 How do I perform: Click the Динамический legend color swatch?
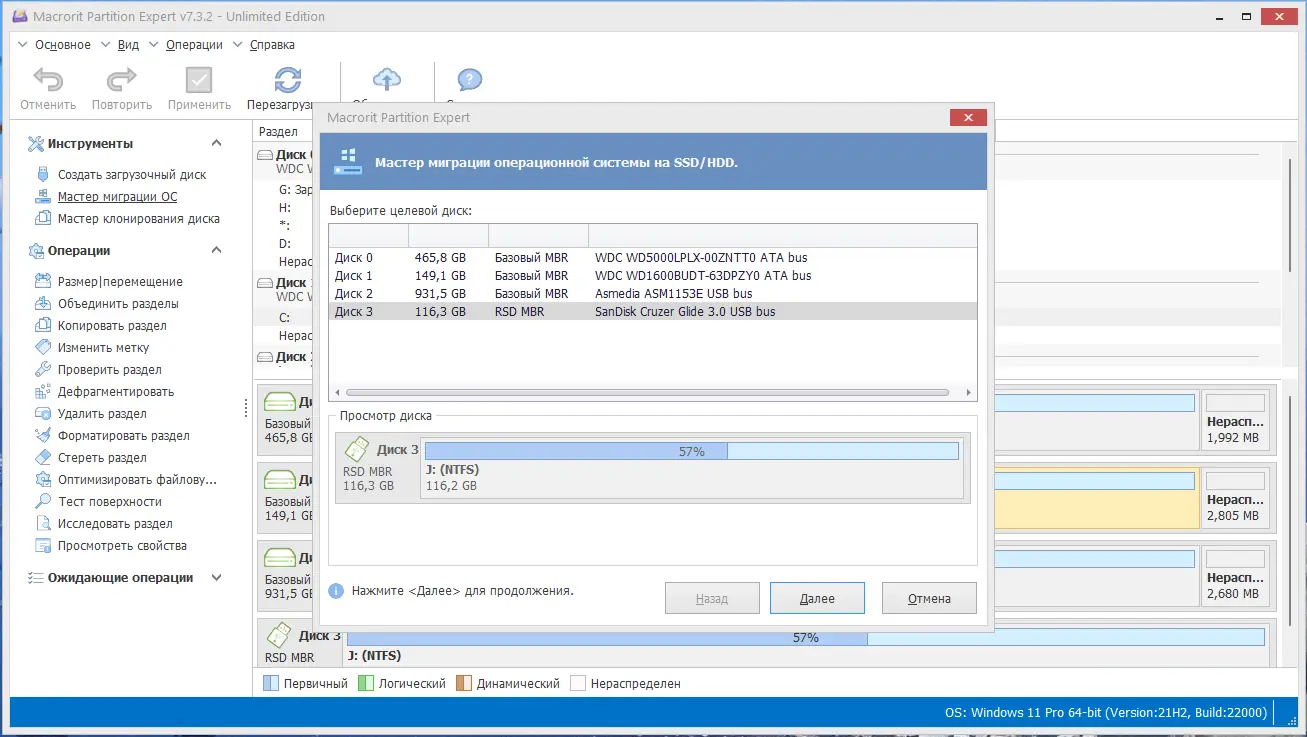click(463, 683)
